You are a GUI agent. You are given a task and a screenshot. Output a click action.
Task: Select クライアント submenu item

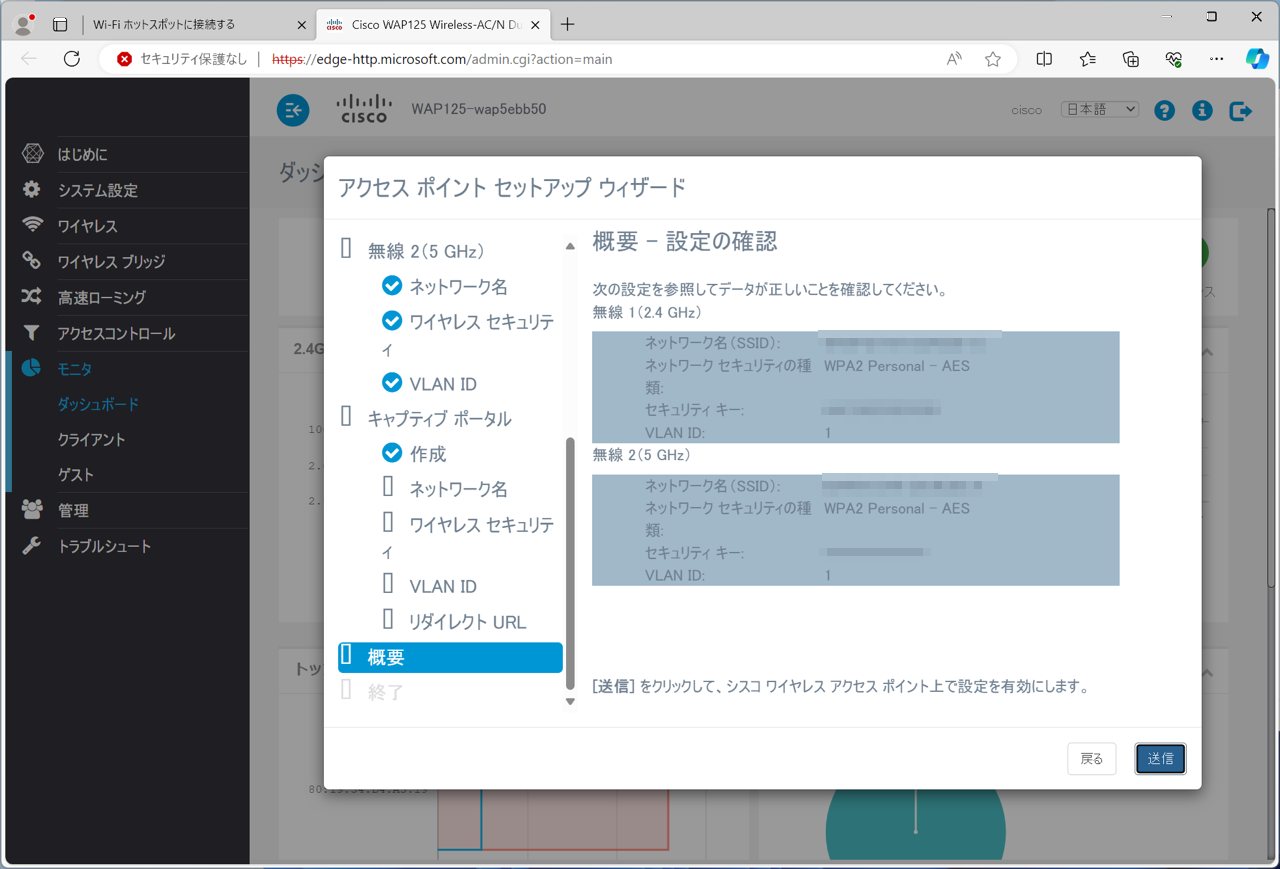click(x=91, y=440)
